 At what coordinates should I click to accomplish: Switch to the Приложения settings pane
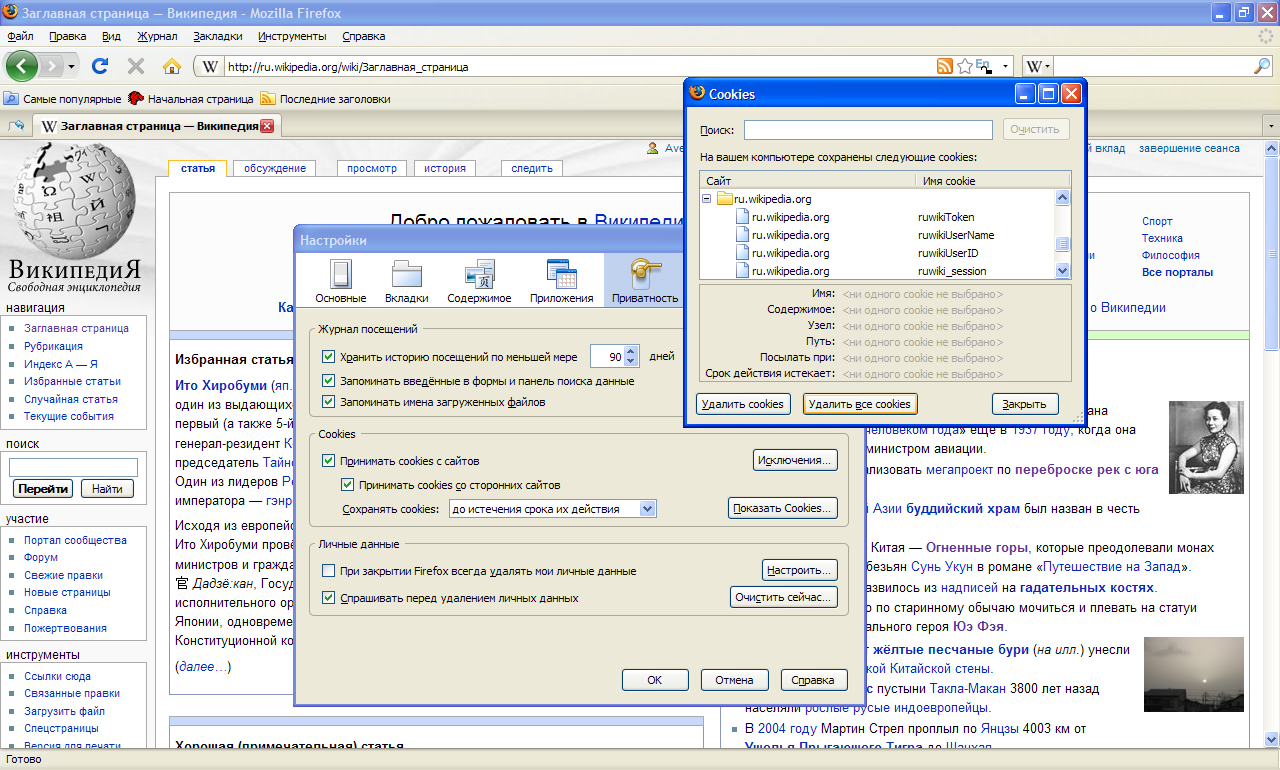(562, 280)
